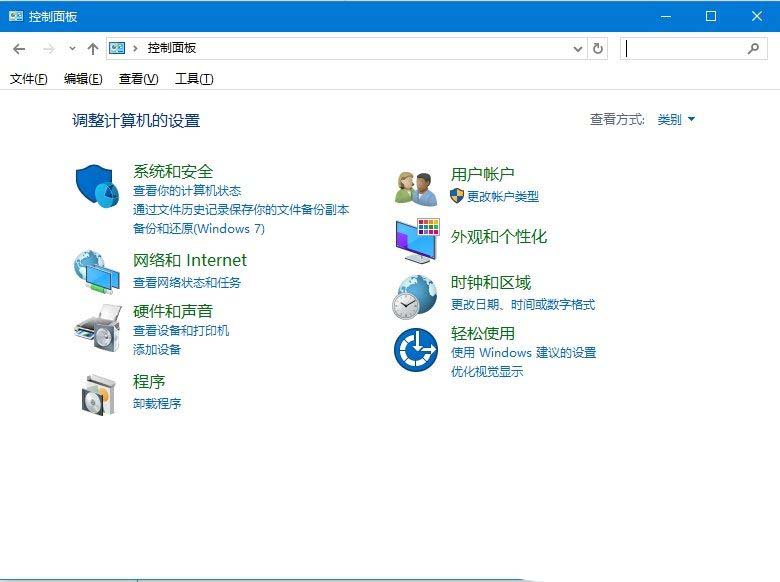Minimize the Control Panel window
This screenshot has width=780, height=582.
(x=666, y=16)
